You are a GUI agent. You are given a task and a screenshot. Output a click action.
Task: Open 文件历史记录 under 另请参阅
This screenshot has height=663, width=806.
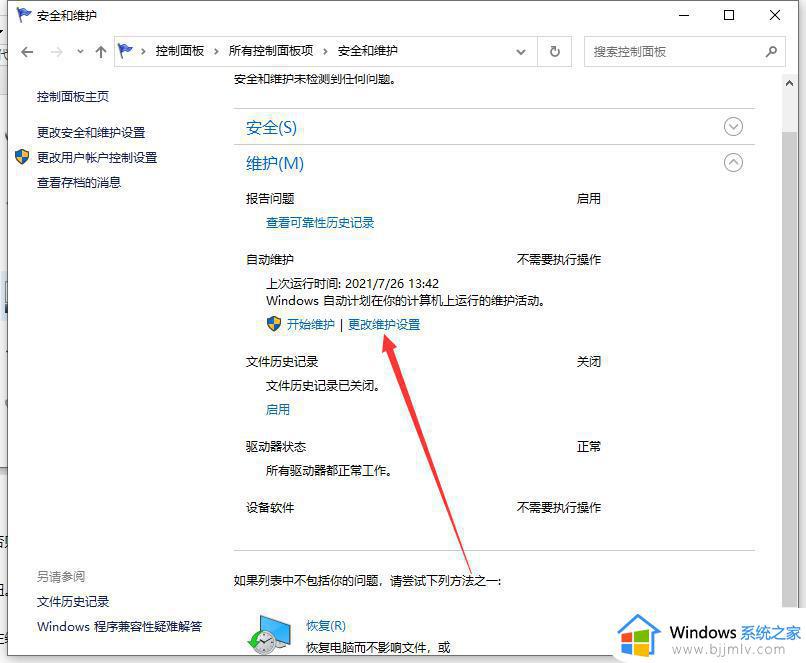(x=73, y=601)
